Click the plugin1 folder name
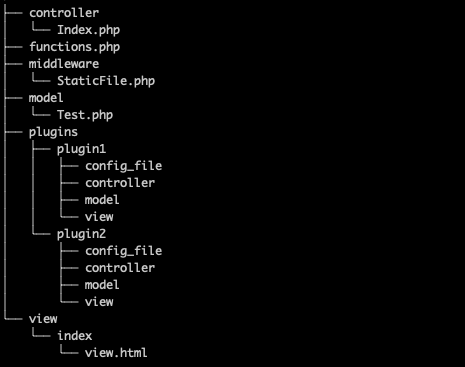This screenshot has width=465, height=367. (81, 149)
